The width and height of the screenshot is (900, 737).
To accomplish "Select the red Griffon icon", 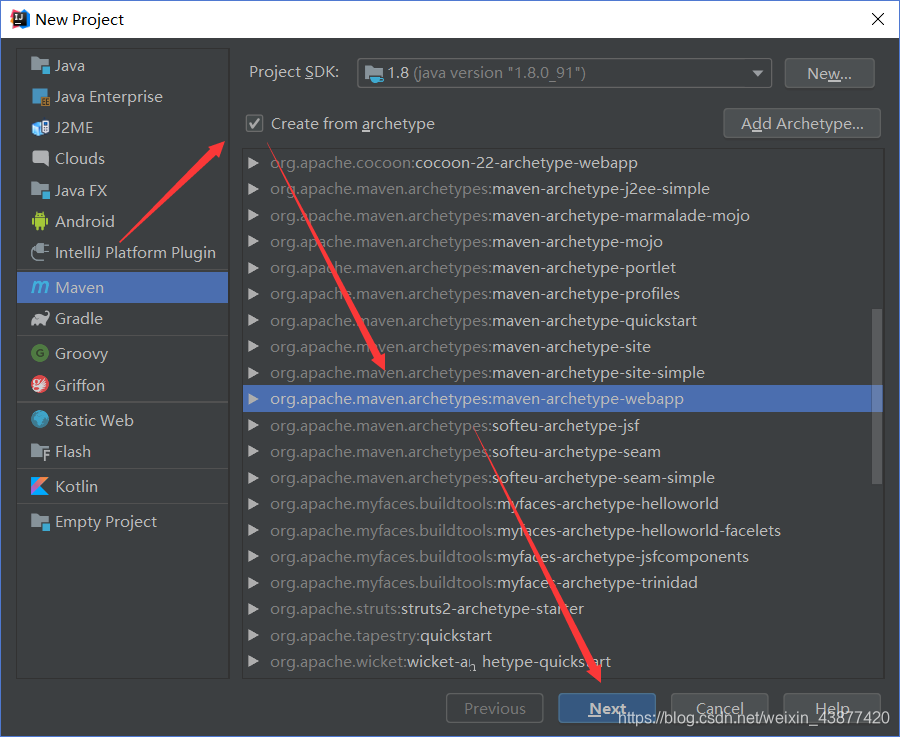I will pyautogui.click(x=40, y=385).
